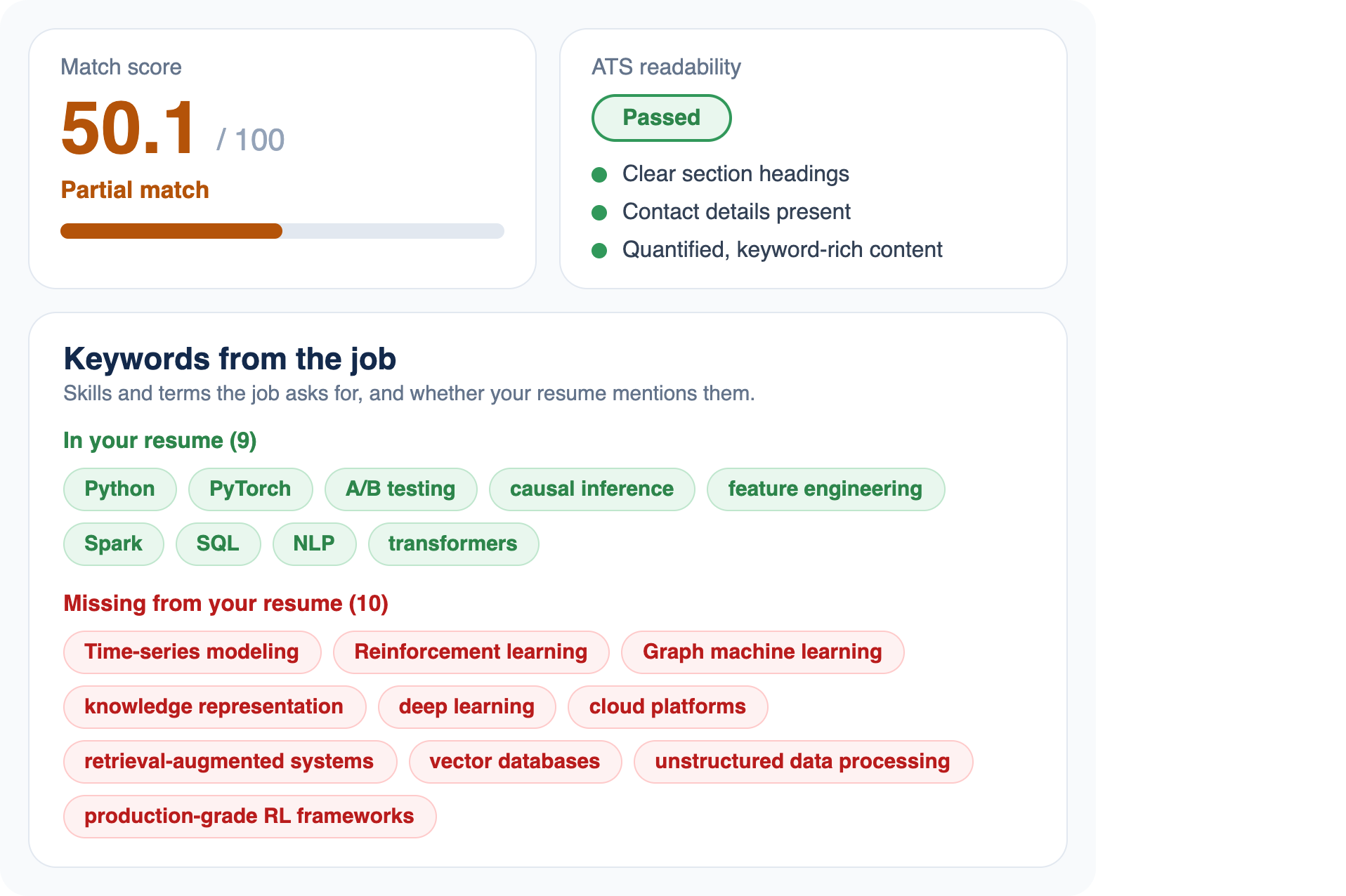Viewport: 1346px width, 896px height.
Task: Click the knowledge representation tag
Action: pyautogui.click(x=214, y=706)
